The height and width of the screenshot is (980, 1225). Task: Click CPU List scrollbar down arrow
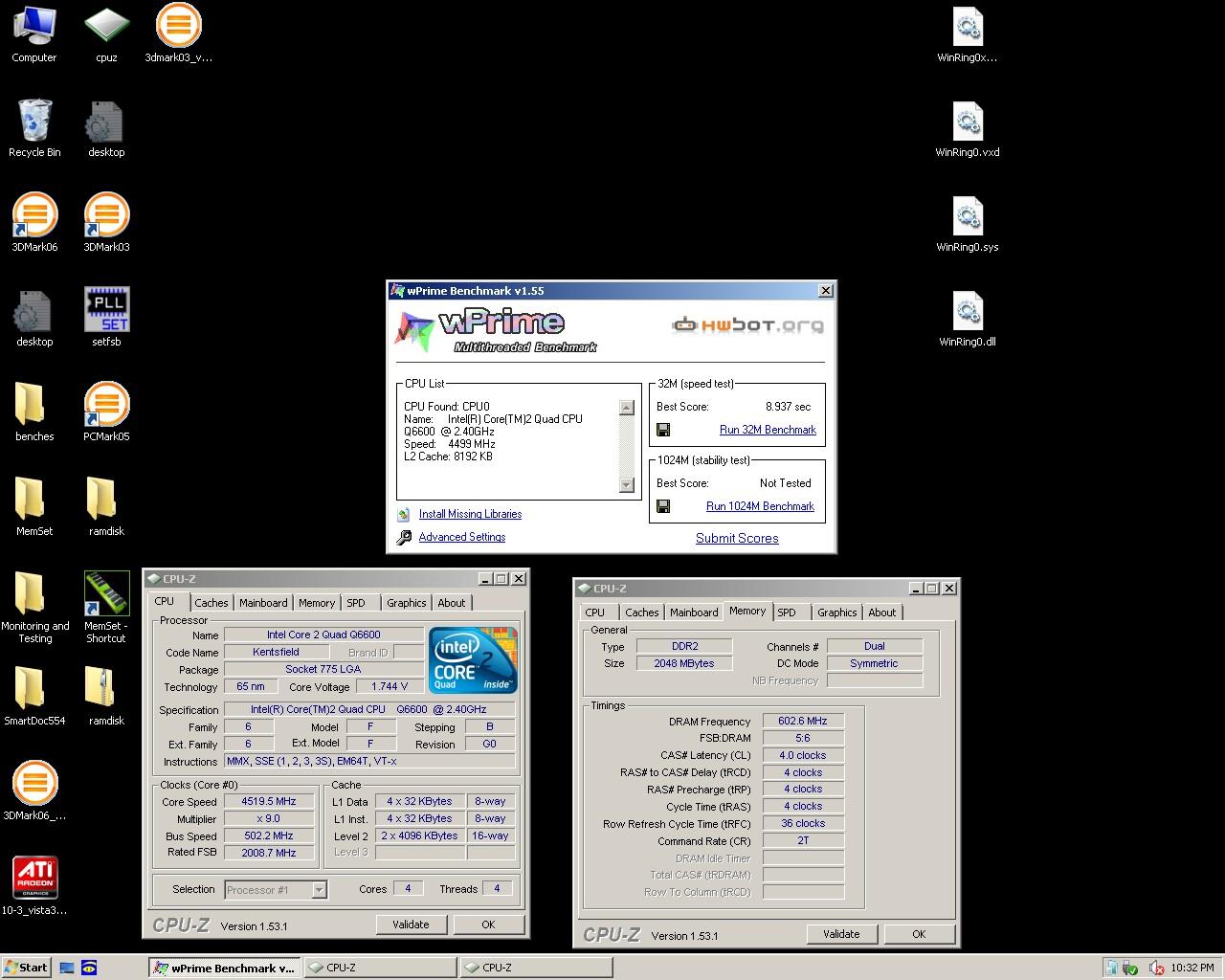(627, 485)
